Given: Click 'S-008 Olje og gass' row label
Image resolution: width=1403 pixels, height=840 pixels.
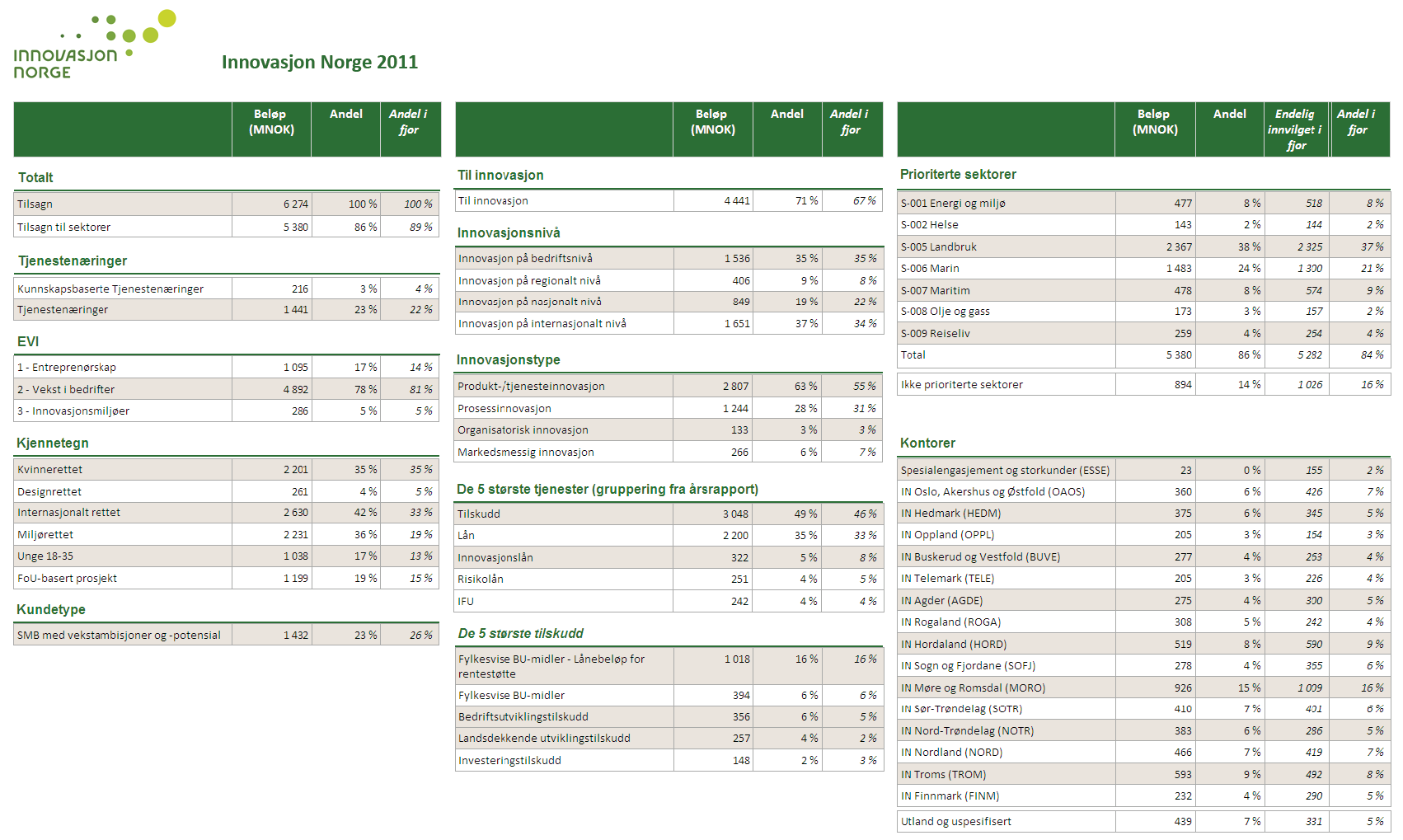Looking at the screenshot, I should (945, 311).
